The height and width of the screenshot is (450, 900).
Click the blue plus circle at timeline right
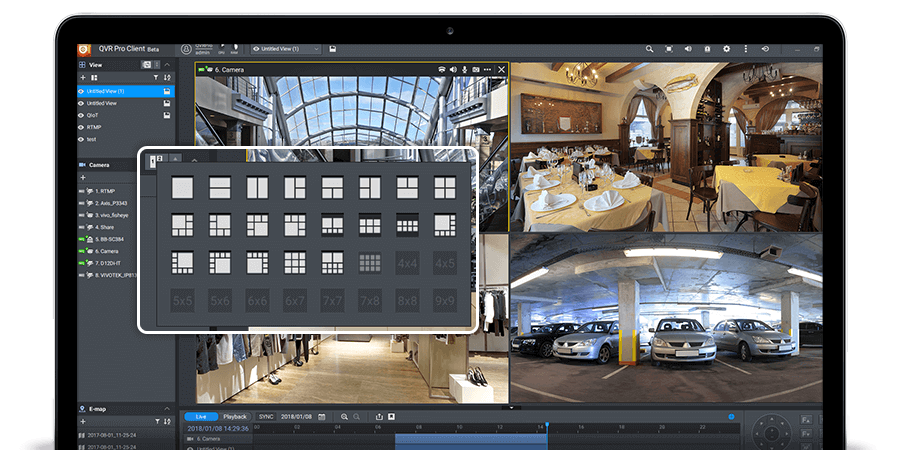point(731,417)
